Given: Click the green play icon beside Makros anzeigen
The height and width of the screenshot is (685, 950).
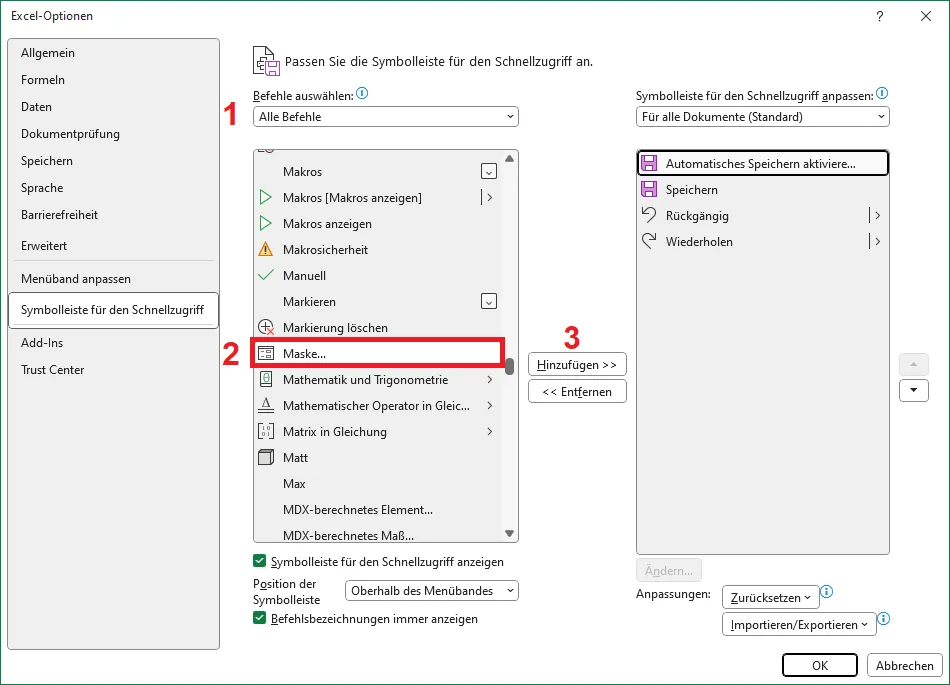Looking at the screenshot, I should (x=266, y=223).
